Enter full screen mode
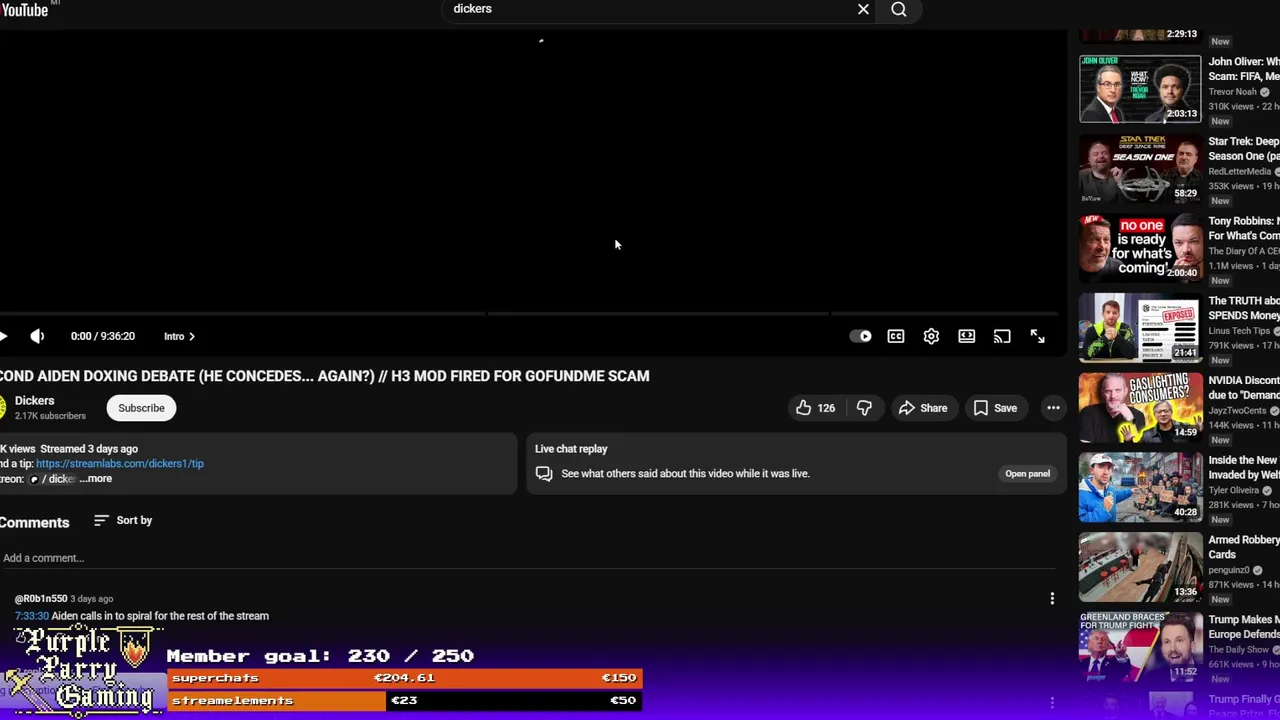The width and height of the screenshot is (1280, 720). (x=1038, y=336)
